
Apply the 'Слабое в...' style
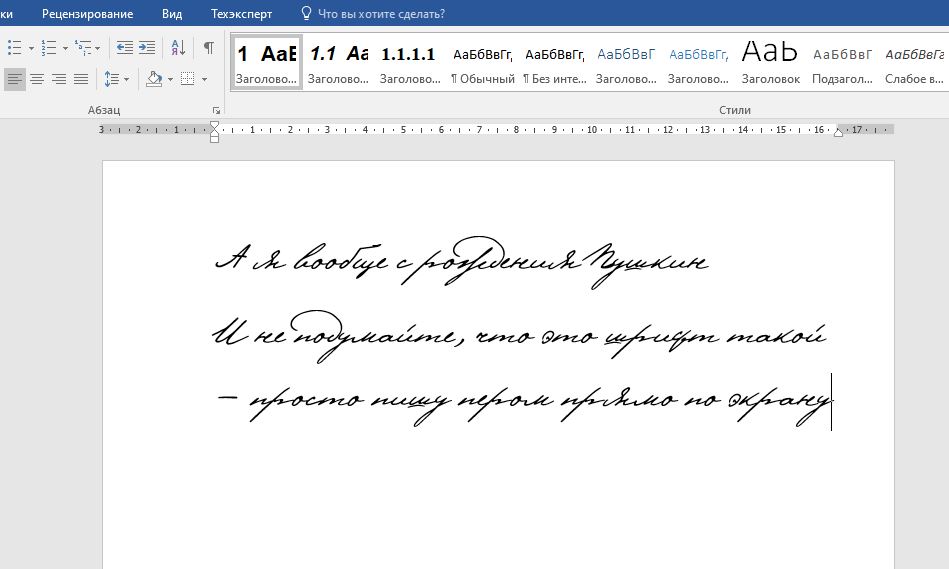click(x=914, y=62)
